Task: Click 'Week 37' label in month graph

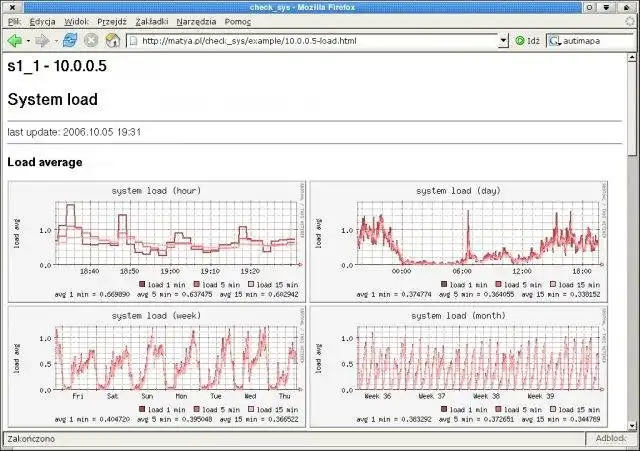Action: [x=432, y=396]
